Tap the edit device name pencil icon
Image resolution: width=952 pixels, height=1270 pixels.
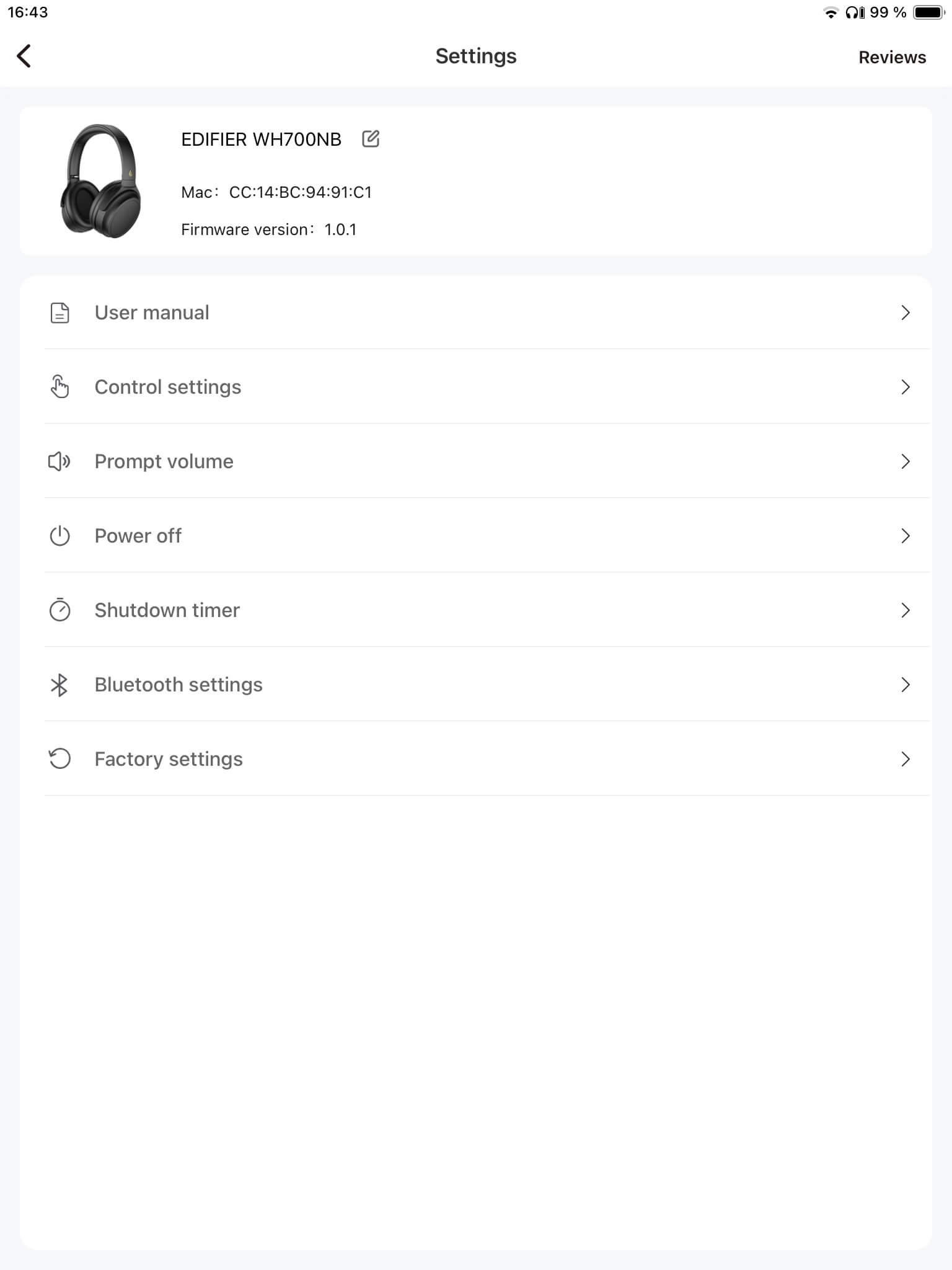pyautogui.click(x=371, y=139)
